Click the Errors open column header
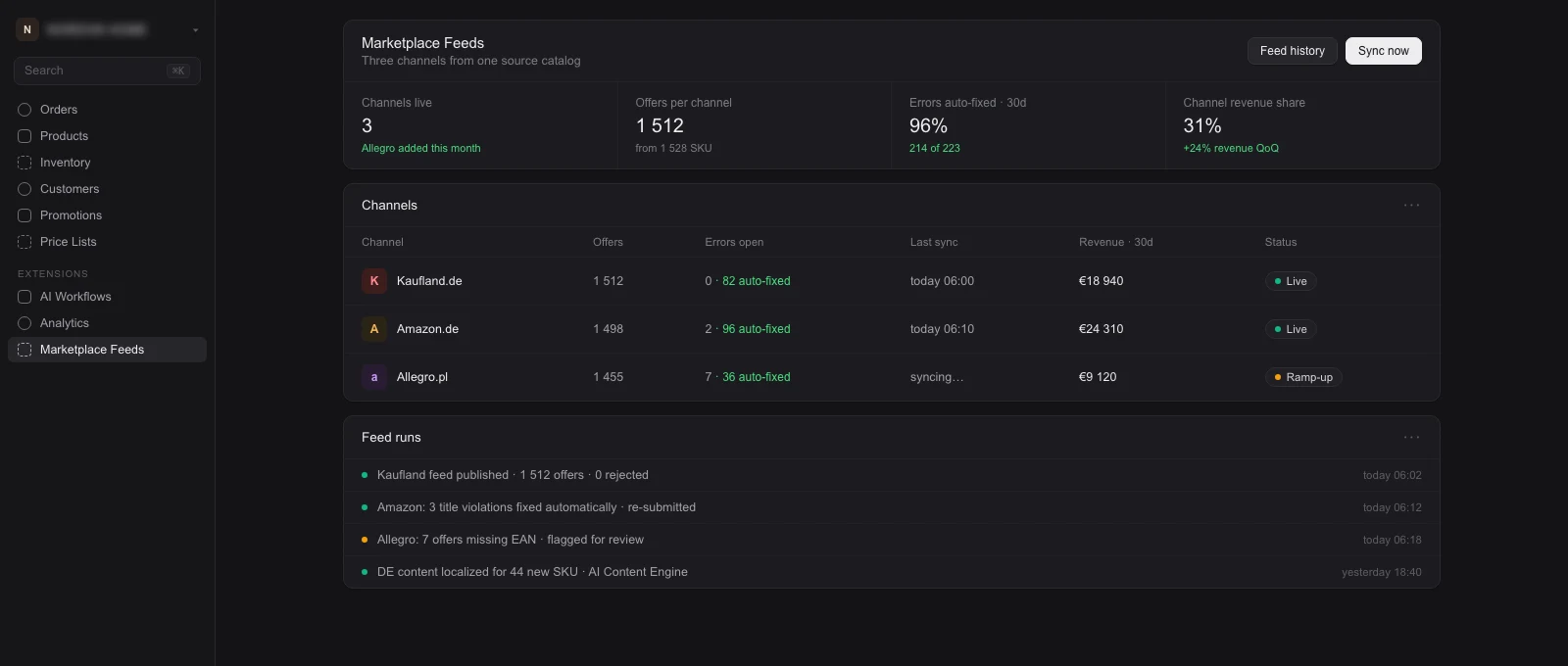 [734, 242]
